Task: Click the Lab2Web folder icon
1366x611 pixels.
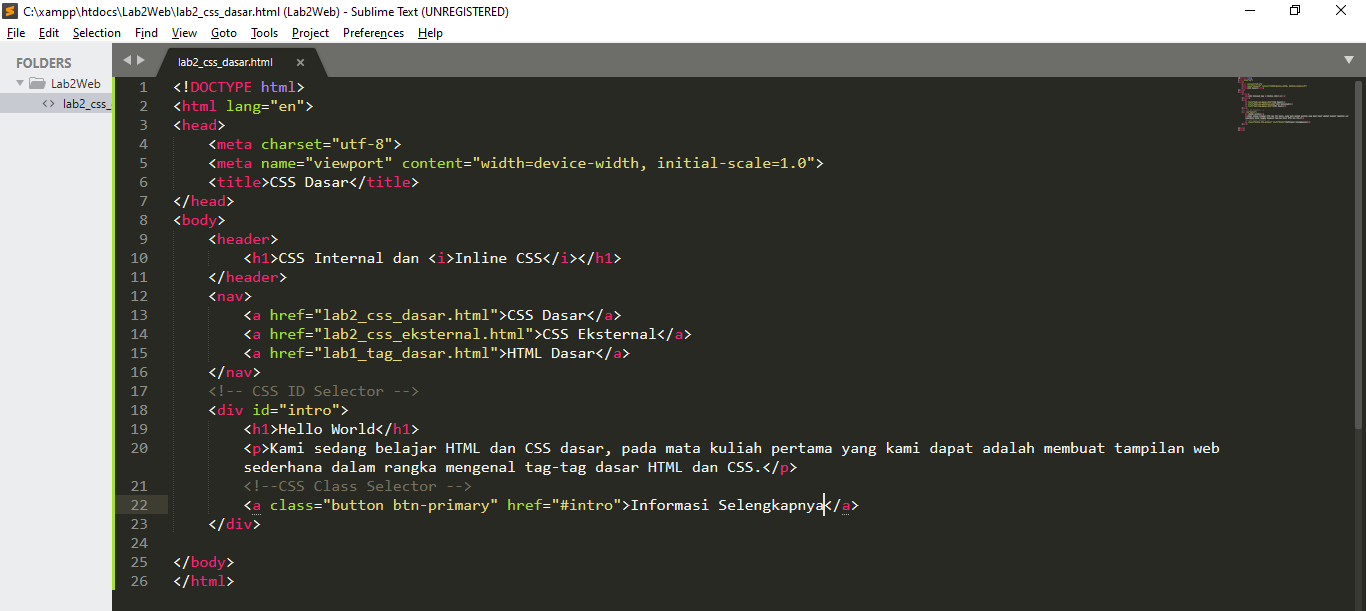Action: (37, 84)
